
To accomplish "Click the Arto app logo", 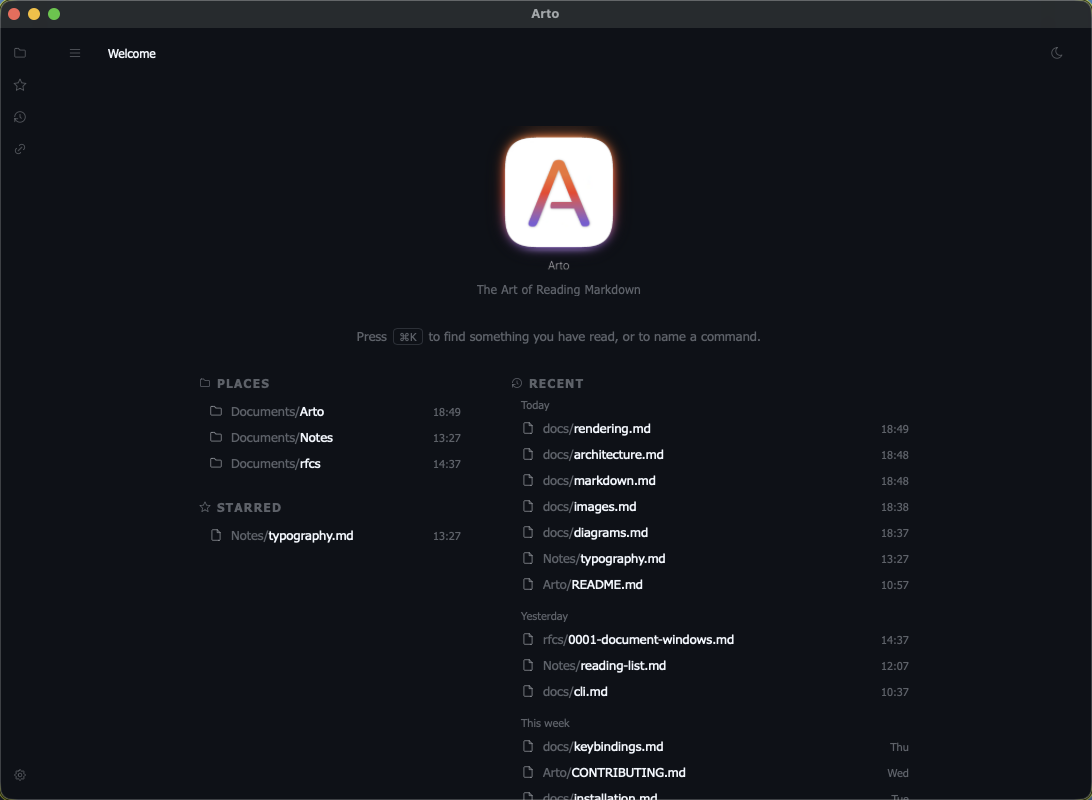I will (x=559, y=192).
